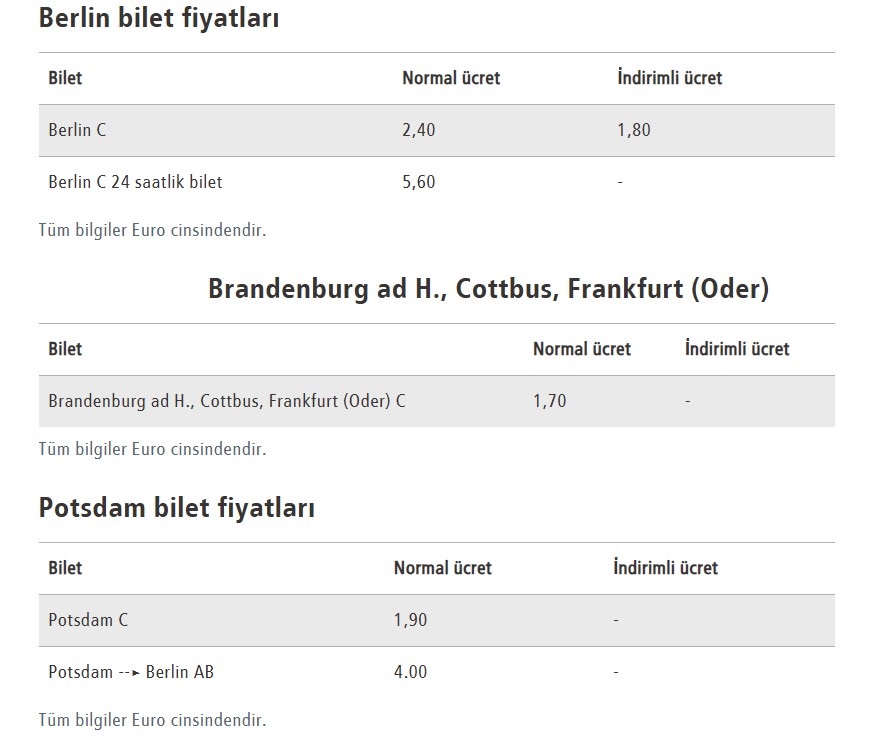Image resolution: width=875 pixels, height=748 pixels.
Task: Select the 'Potsdam --► Berlin AB' ticket row
Action: [131, 672]
